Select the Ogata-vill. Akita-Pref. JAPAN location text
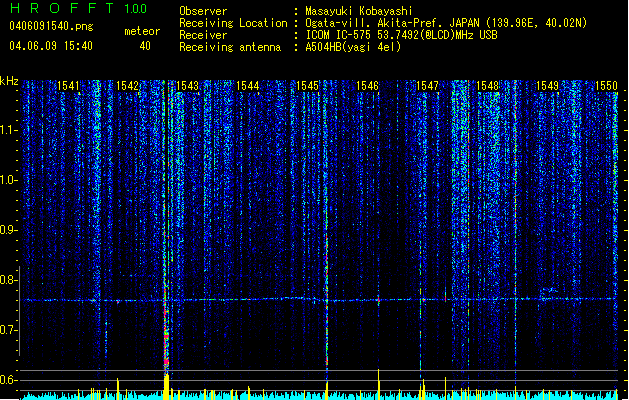This screenshot has height=400, width=629. coord(446,23)
